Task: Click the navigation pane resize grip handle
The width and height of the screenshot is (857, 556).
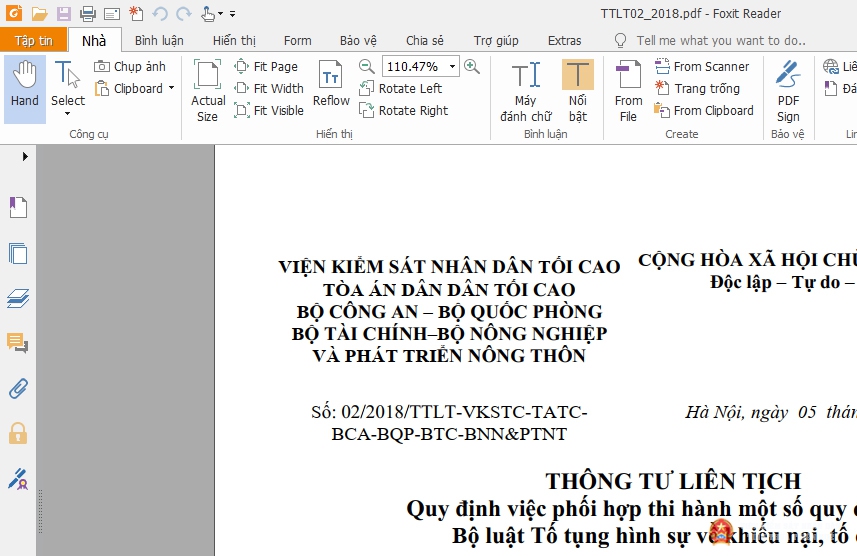Action: [x=40, y=512]
